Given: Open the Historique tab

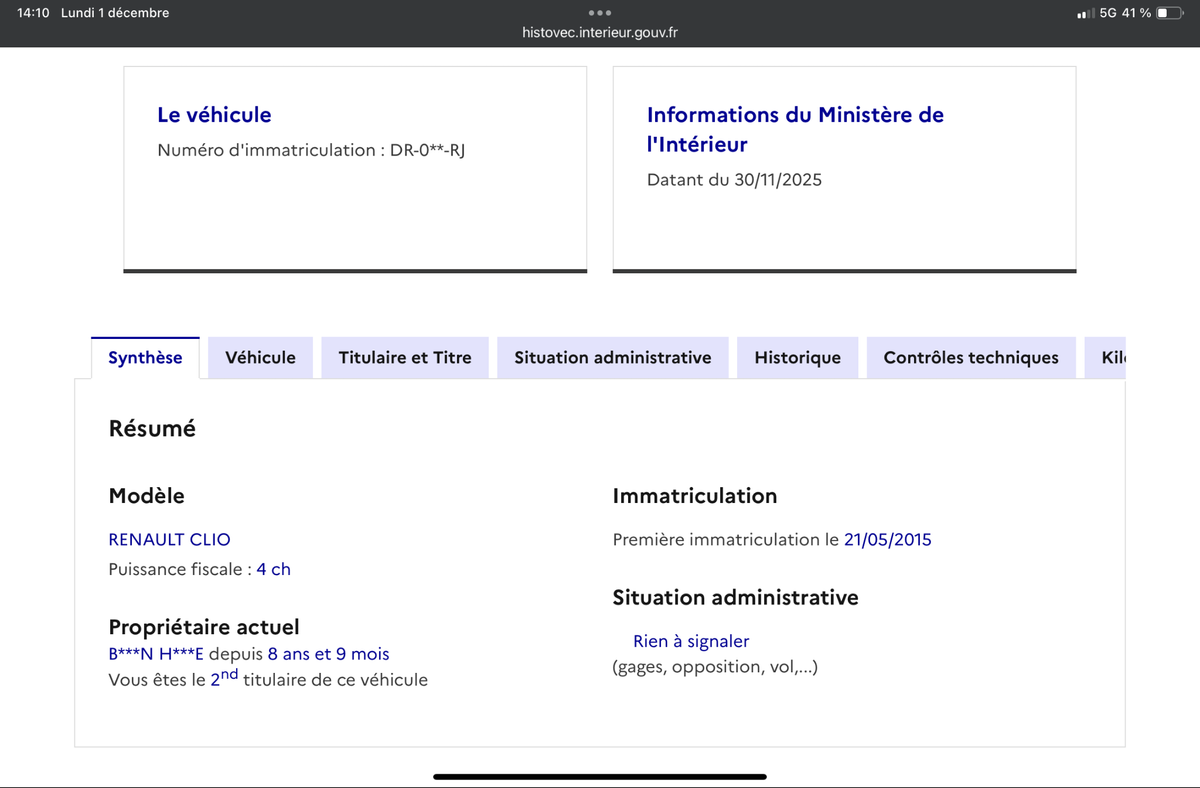Looking at the screenshot, I should (797, 357).
